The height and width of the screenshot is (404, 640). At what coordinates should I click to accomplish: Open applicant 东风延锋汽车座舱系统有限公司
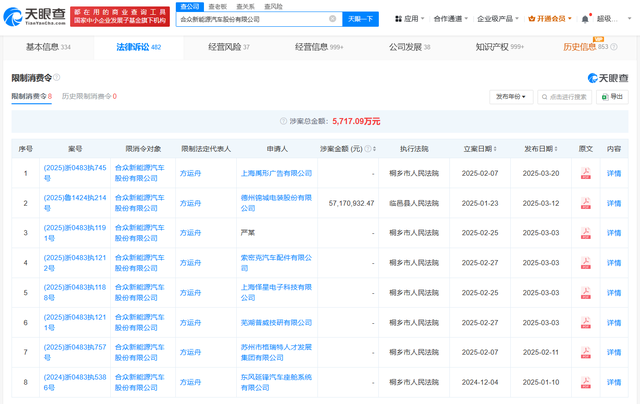tap(276, 382)
